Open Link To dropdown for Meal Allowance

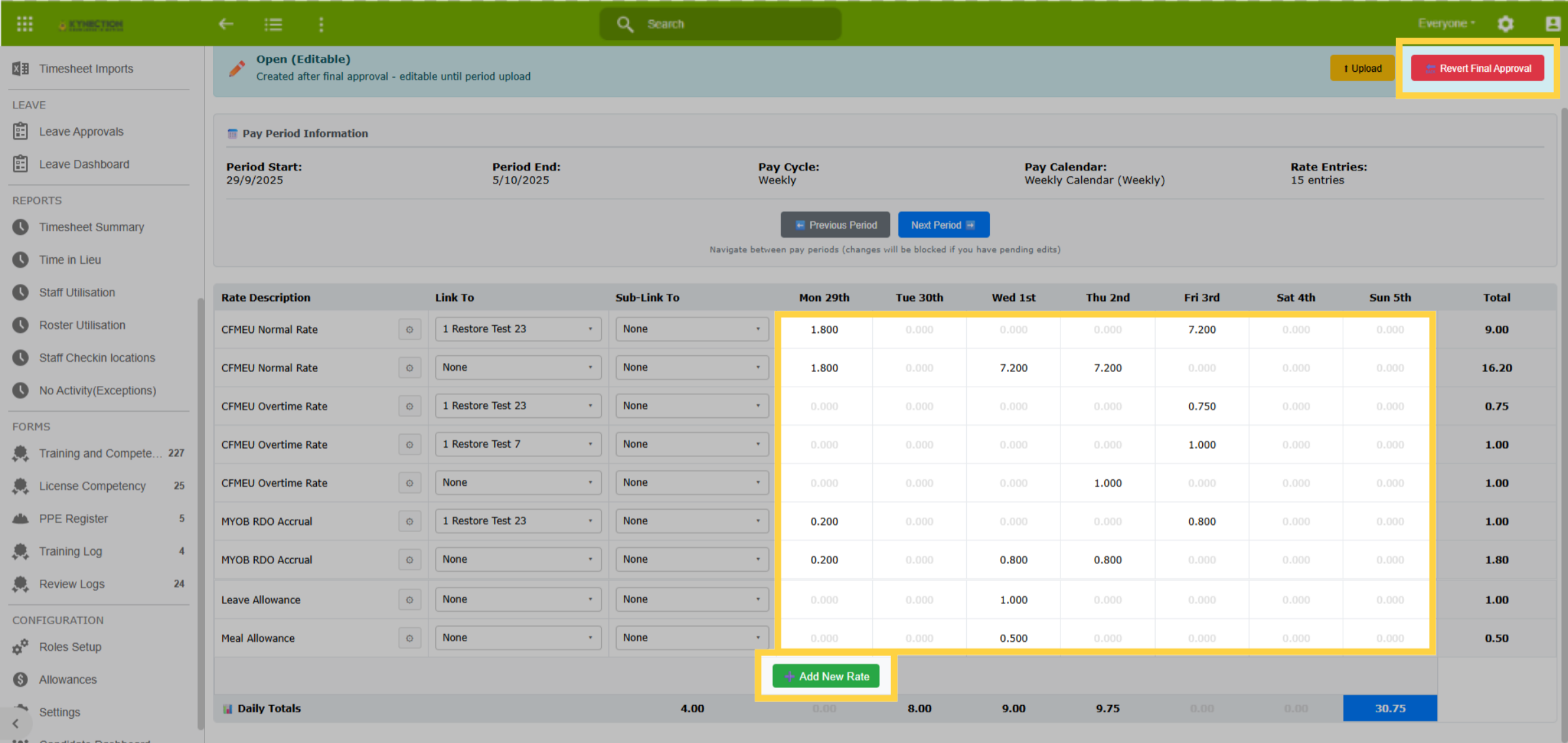point(518,638)
